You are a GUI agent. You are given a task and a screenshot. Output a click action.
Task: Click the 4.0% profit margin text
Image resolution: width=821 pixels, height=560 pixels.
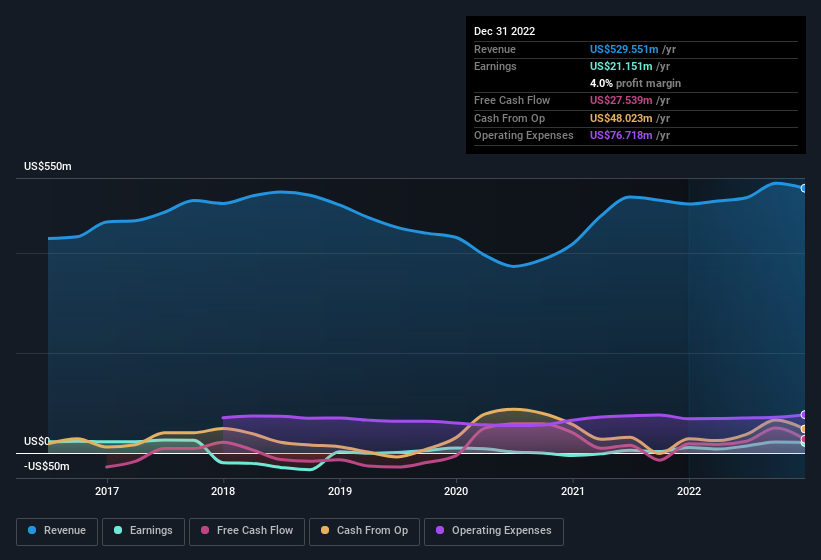click(635, 83)
